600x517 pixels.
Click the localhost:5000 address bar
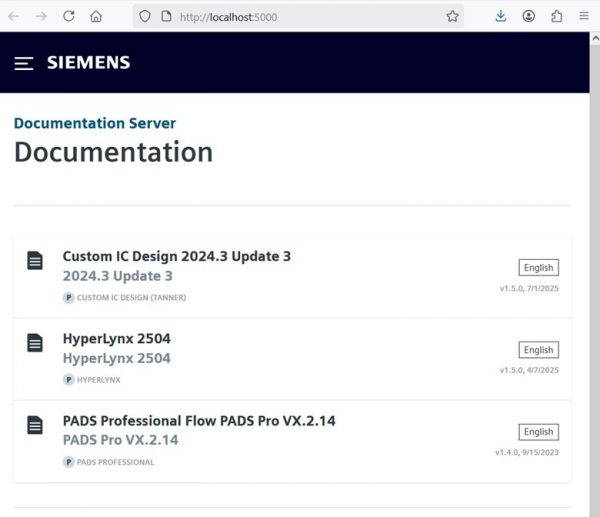pos(298,17)
